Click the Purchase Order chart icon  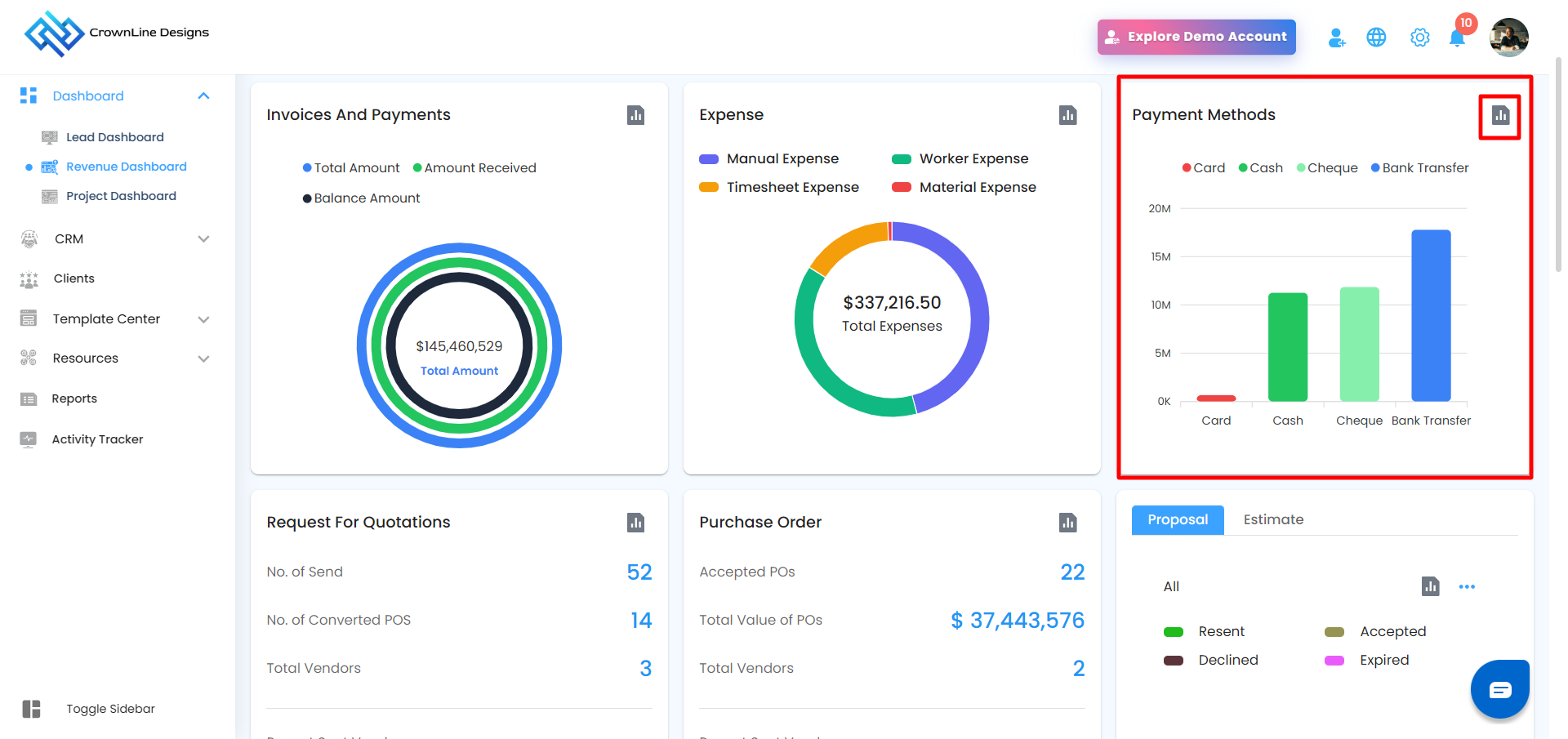(1067, 523)
